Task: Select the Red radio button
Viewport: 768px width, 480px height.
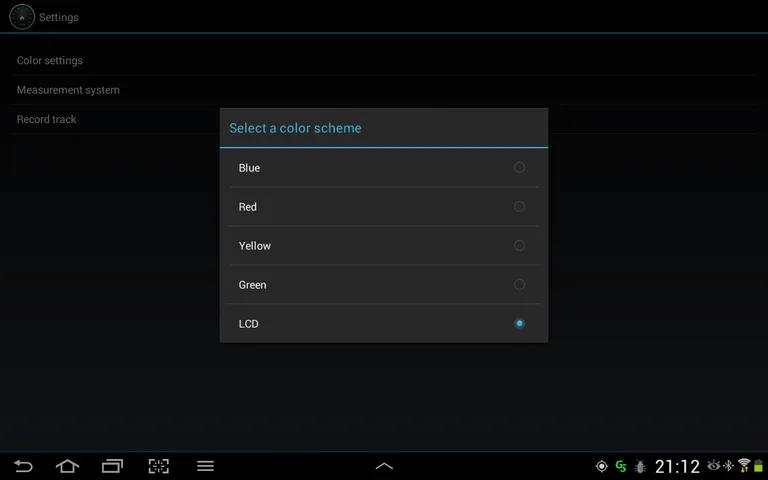Action: coord(519,207)
